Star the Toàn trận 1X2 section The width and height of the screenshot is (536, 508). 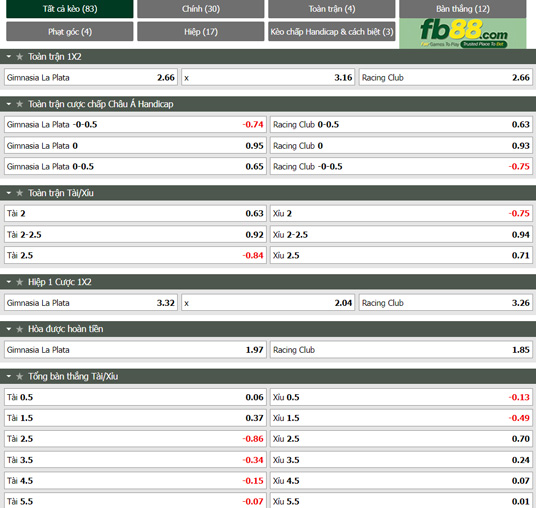point(19,57)
